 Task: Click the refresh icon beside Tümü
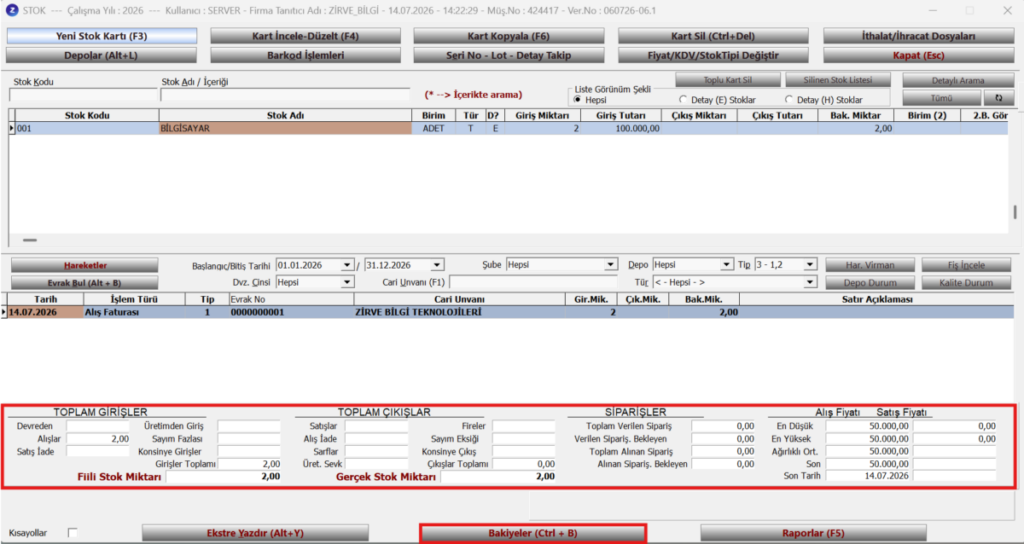click(x=999, y=98)
